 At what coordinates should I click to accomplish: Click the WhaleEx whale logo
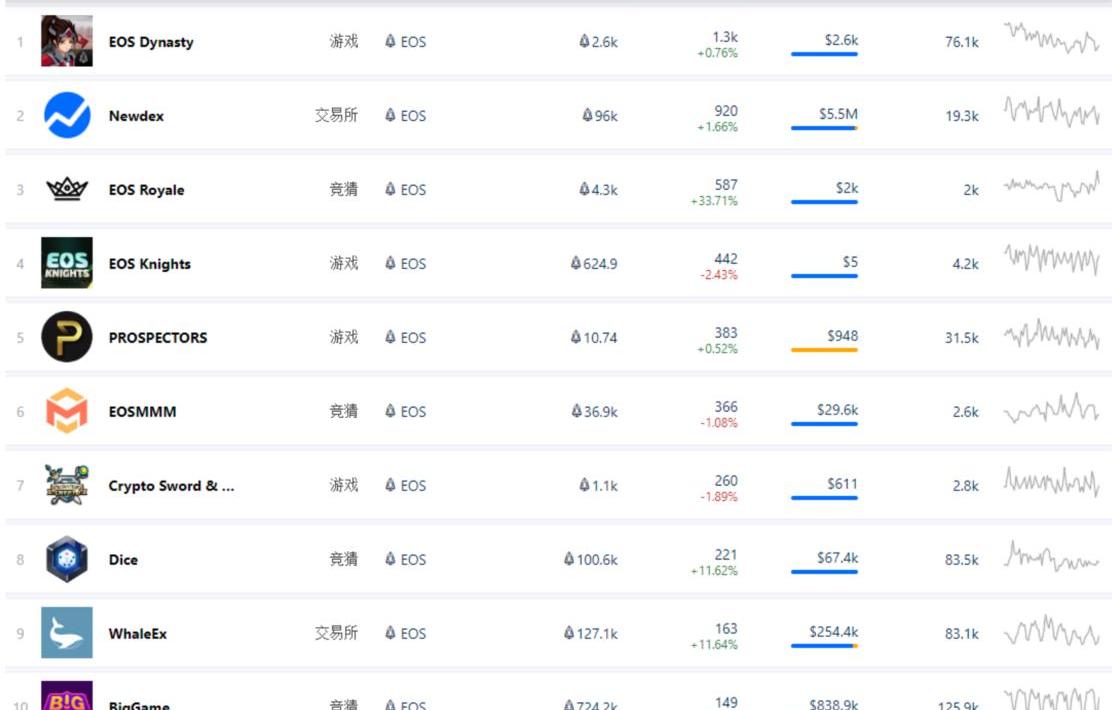tap(67, 633)
